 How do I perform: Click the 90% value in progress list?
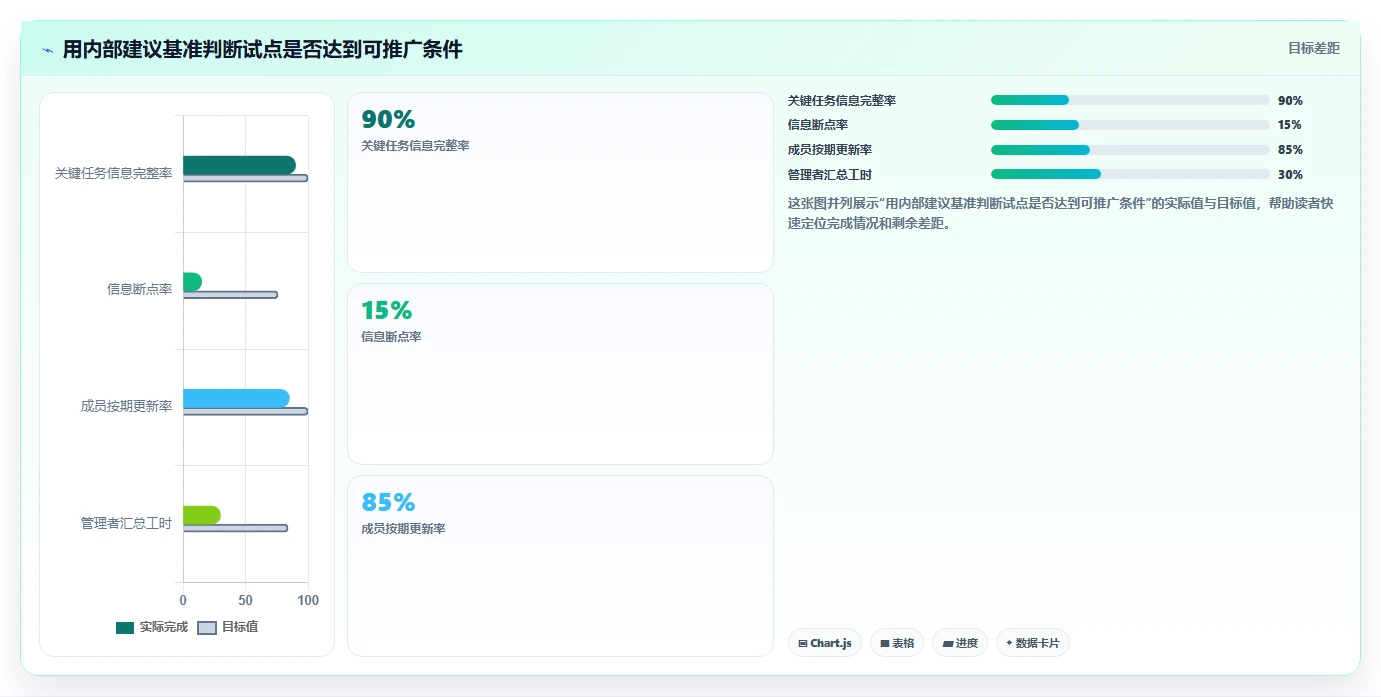(1290, 101)
